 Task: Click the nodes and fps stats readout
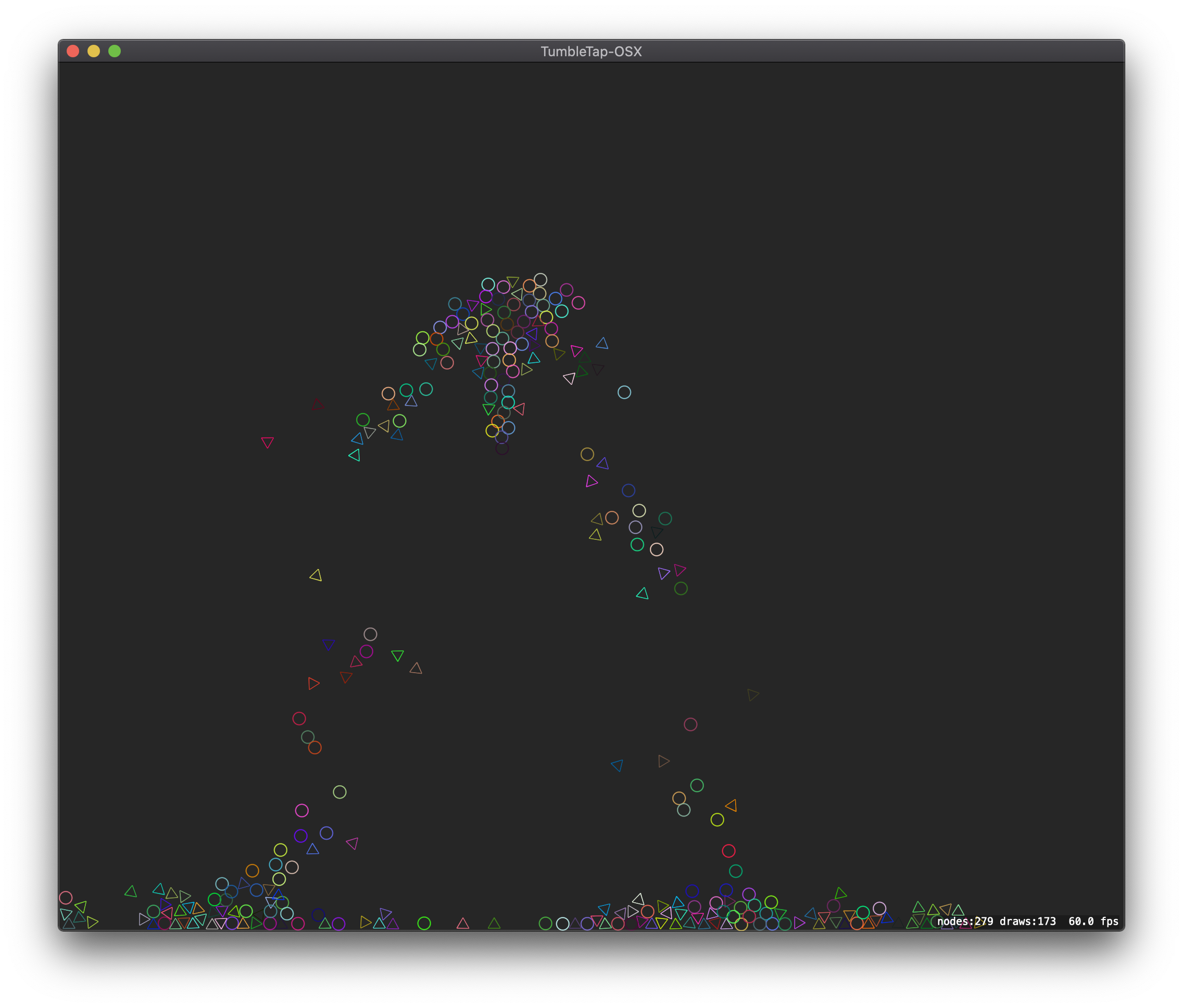(x=1027, y=921)
